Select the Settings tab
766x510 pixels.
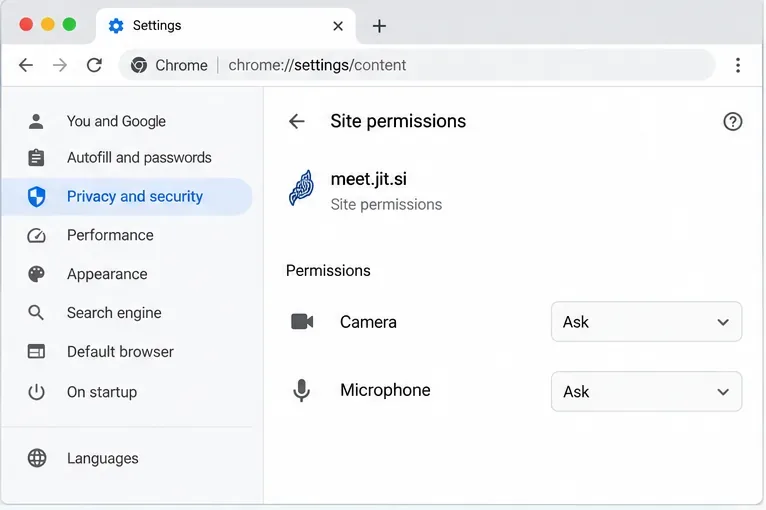(x=226, y=26)
